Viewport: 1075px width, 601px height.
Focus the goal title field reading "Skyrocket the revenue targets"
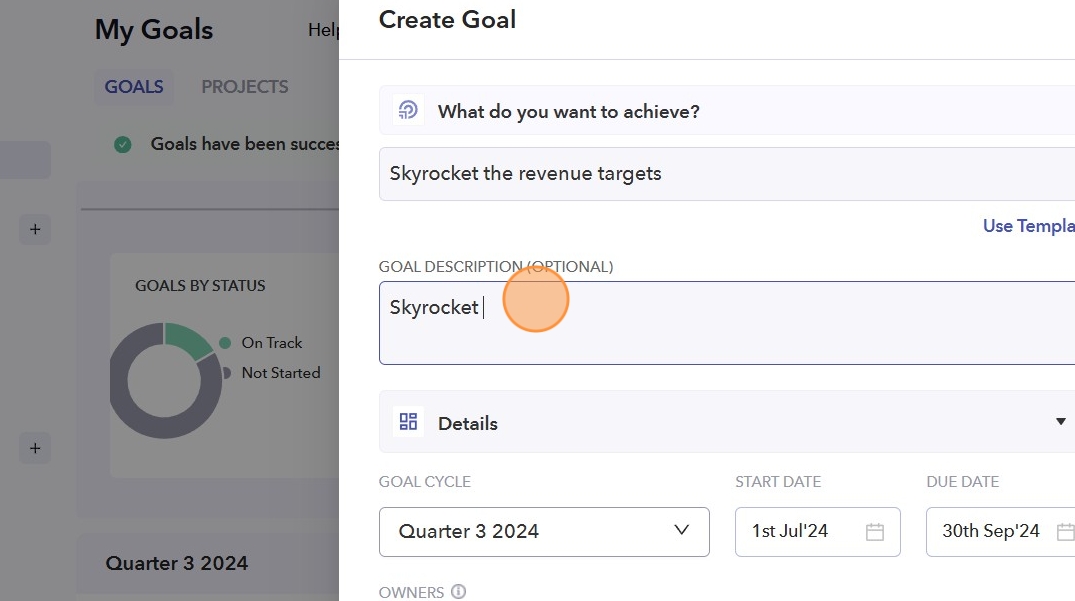click(726, 174)
